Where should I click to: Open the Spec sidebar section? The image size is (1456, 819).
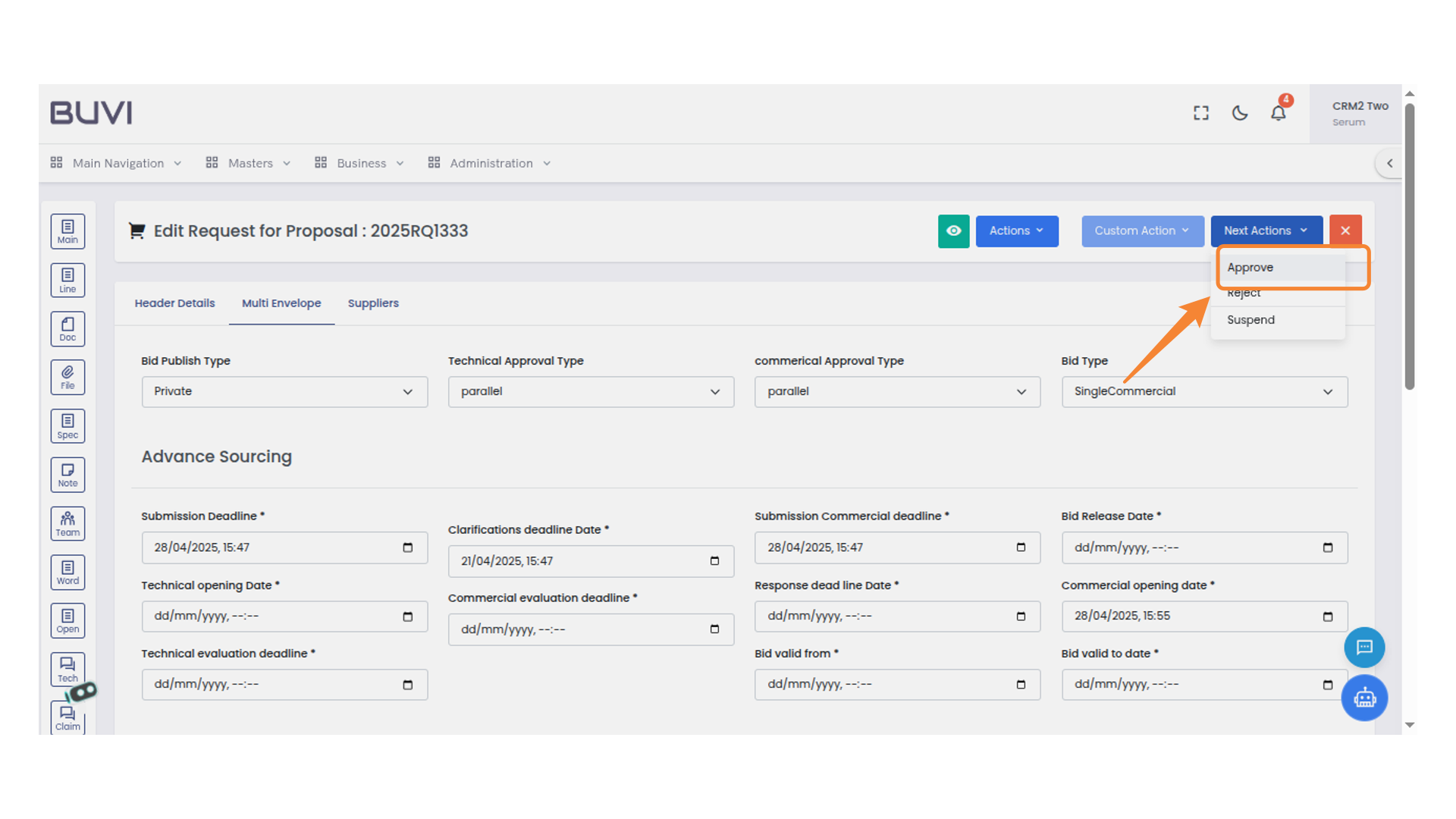pyautogui.click(x=67, y=426)
